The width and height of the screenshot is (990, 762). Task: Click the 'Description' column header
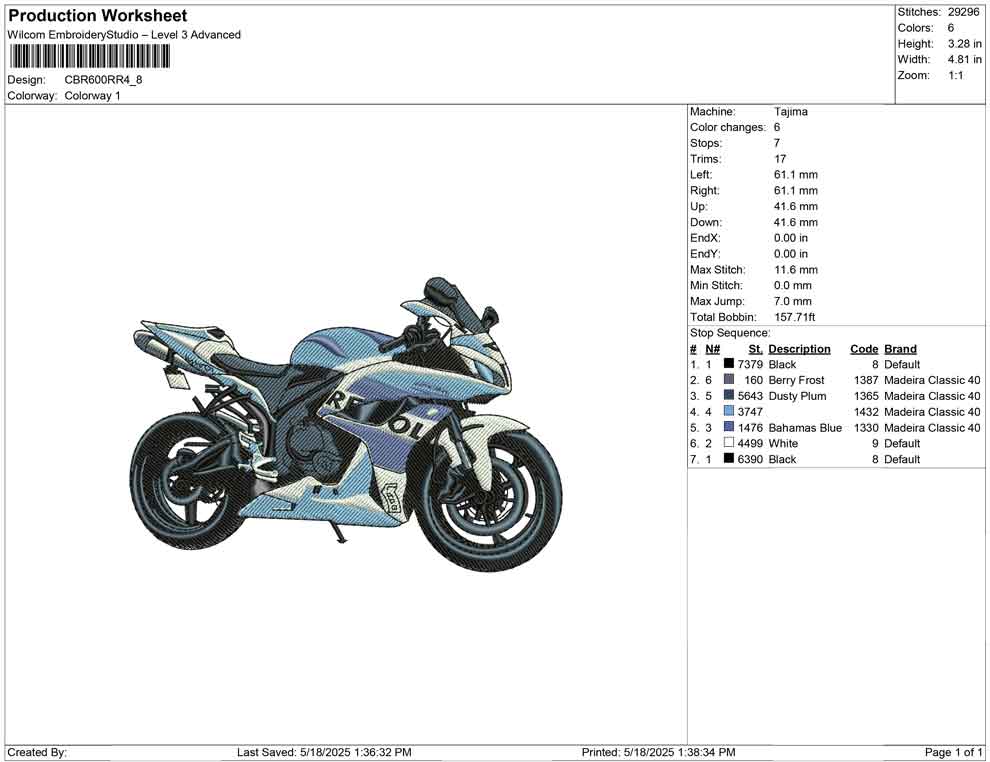pyautogui.click(x=799, y=349)
